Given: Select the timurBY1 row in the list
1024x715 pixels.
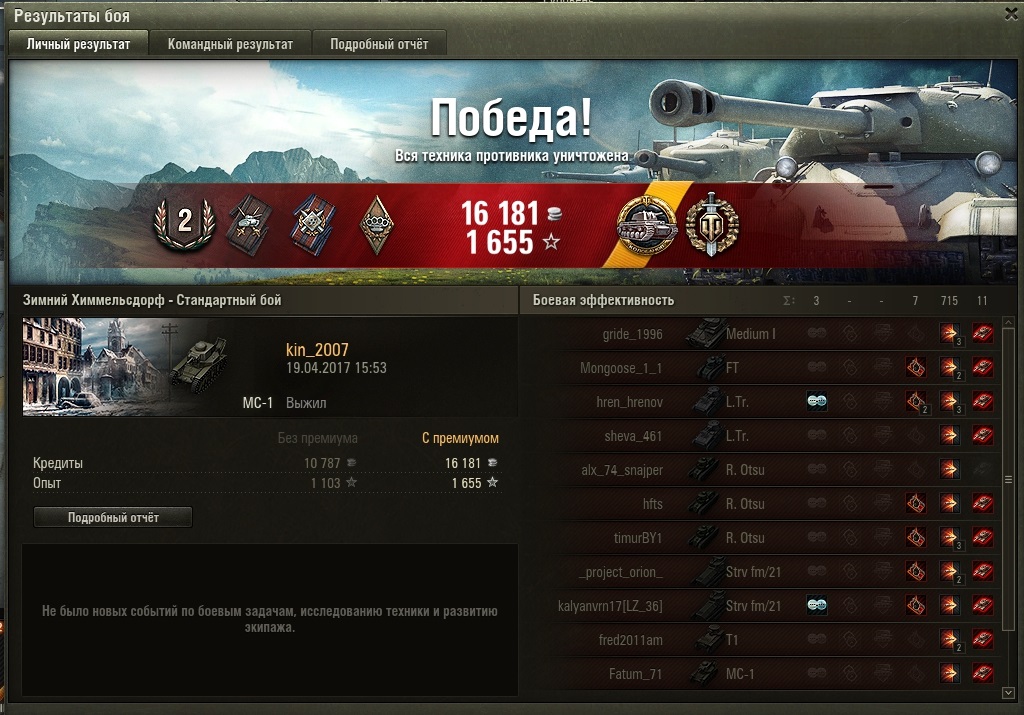Looking at the screenshot, I should point(769,538).
